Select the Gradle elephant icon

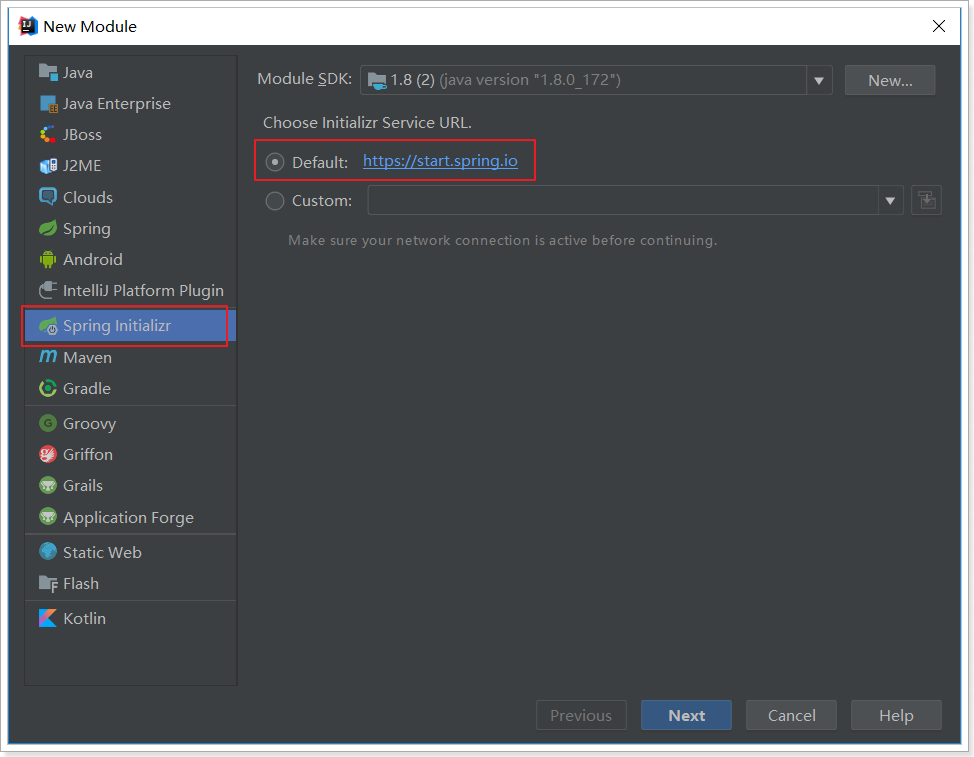[48, 388]
